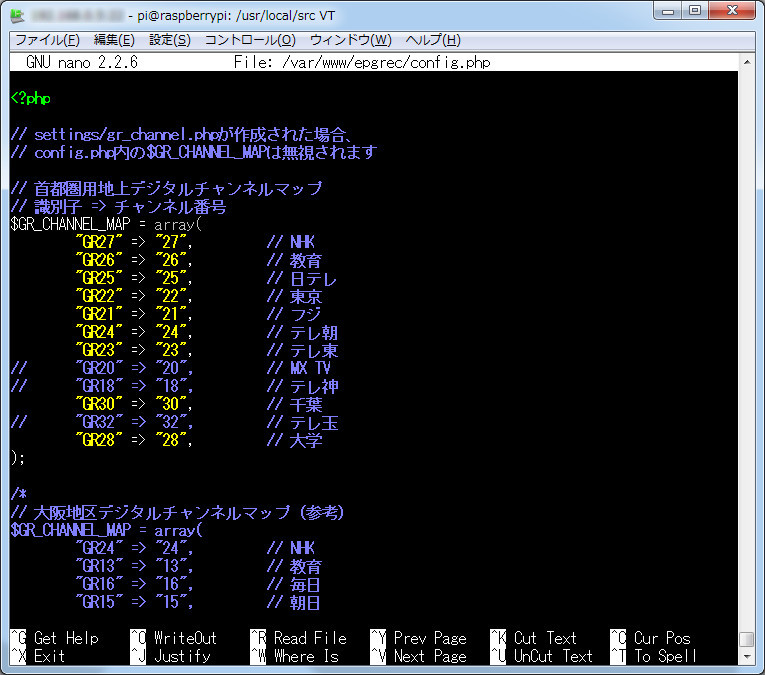This screenshot has width=765, height=675.
Task: Place cursor on "GR22" => "22" line
Action: click(134, 296)
